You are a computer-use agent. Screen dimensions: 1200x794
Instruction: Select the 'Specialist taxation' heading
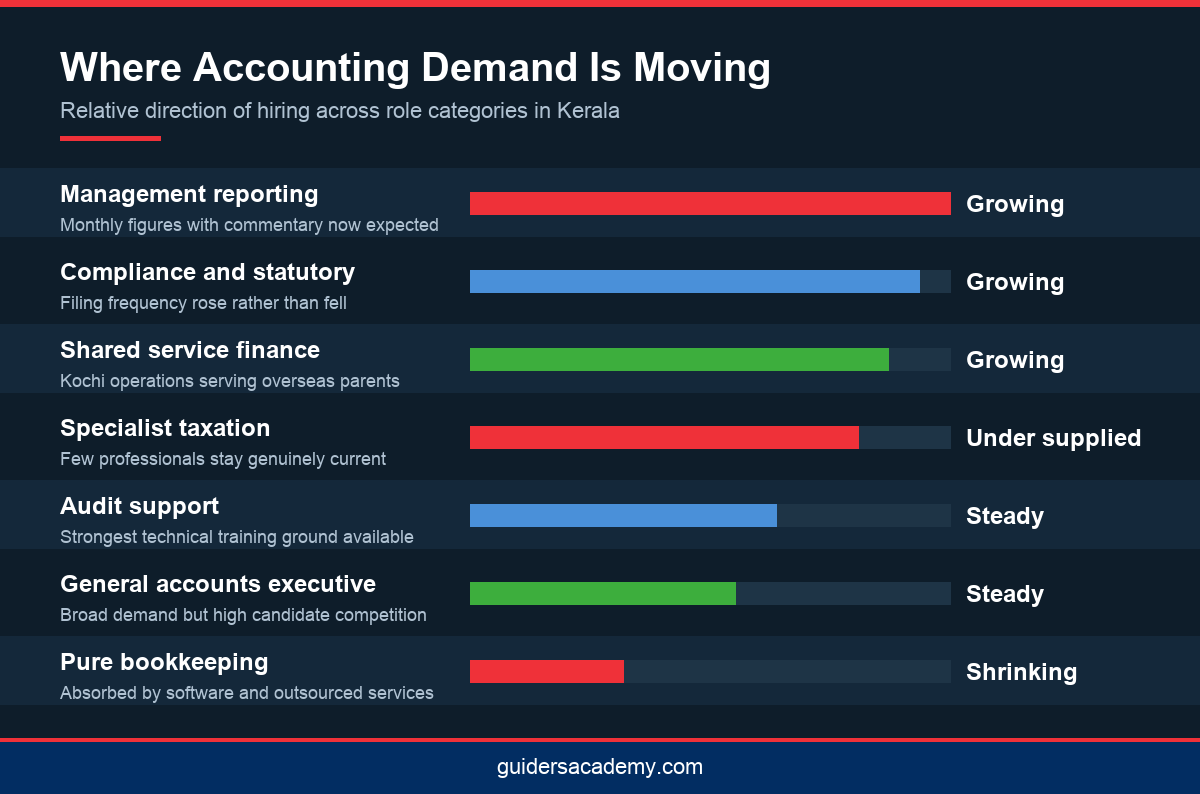(x=165, y=428)
